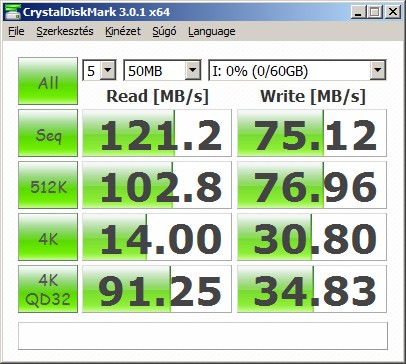Maximize the CrystalDiskMark window
406x364 pixels.
tap(375, 12)
